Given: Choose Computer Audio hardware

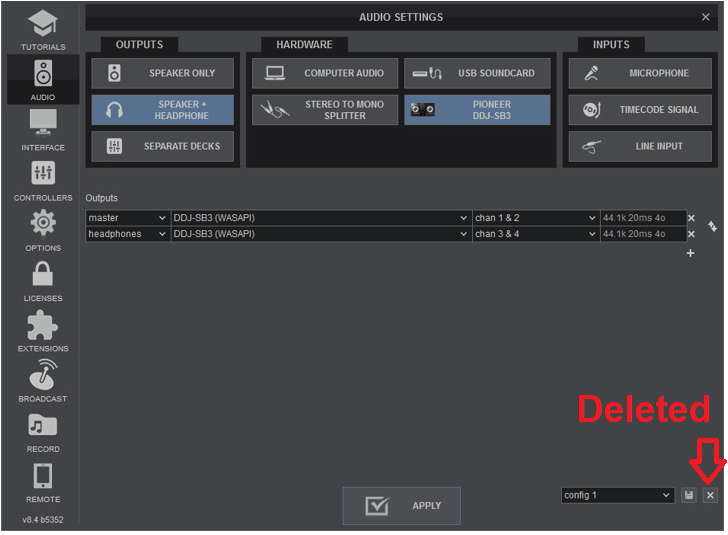Looking at the screenshot, I should coord(325,73).
